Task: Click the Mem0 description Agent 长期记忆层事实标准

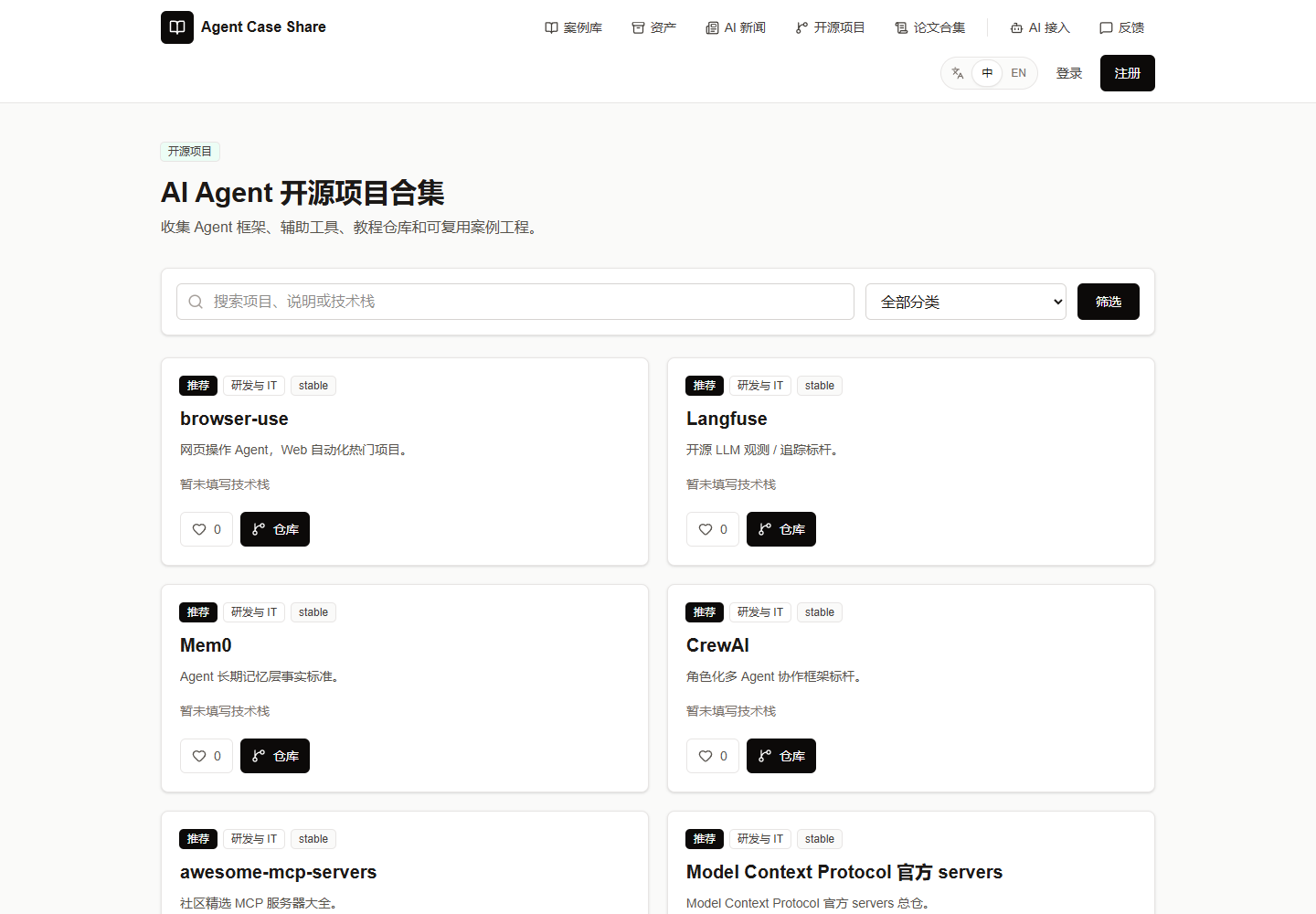Action: point(260,676)
